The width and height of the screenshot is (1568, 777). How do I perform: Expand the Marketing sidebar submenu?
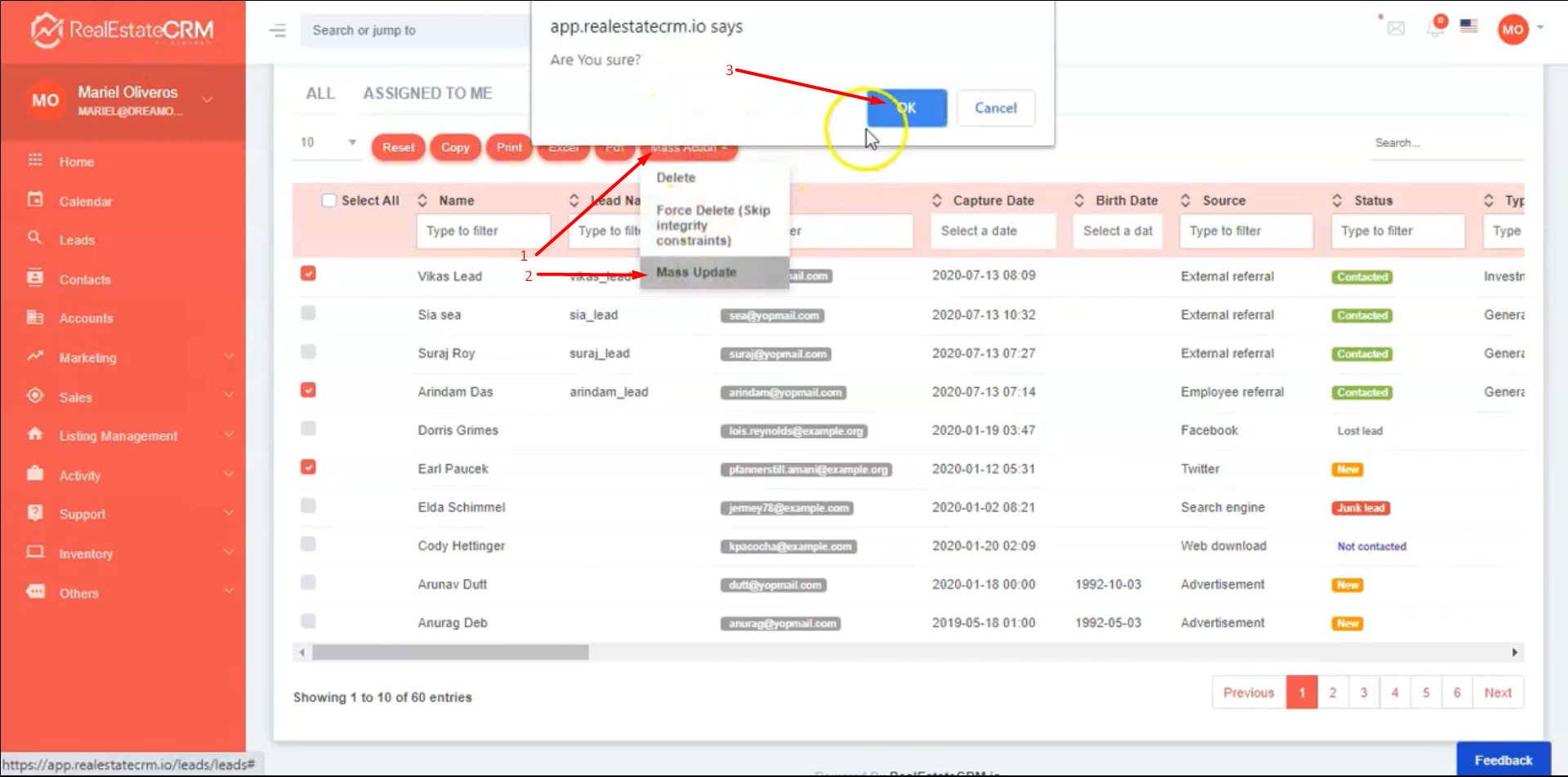(x=228, y=357)
